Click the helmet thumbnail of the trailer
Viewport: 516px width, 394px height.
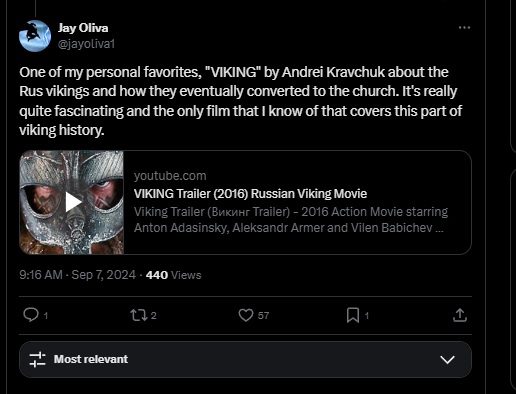click(x=72, y=202)
